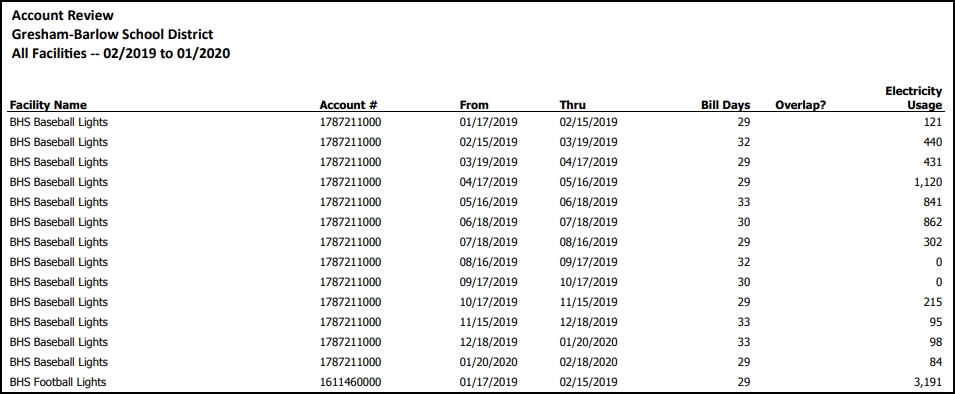Click the Bill Days column header
The height and width of the screenshot is (394, 955).
point(725,105)
